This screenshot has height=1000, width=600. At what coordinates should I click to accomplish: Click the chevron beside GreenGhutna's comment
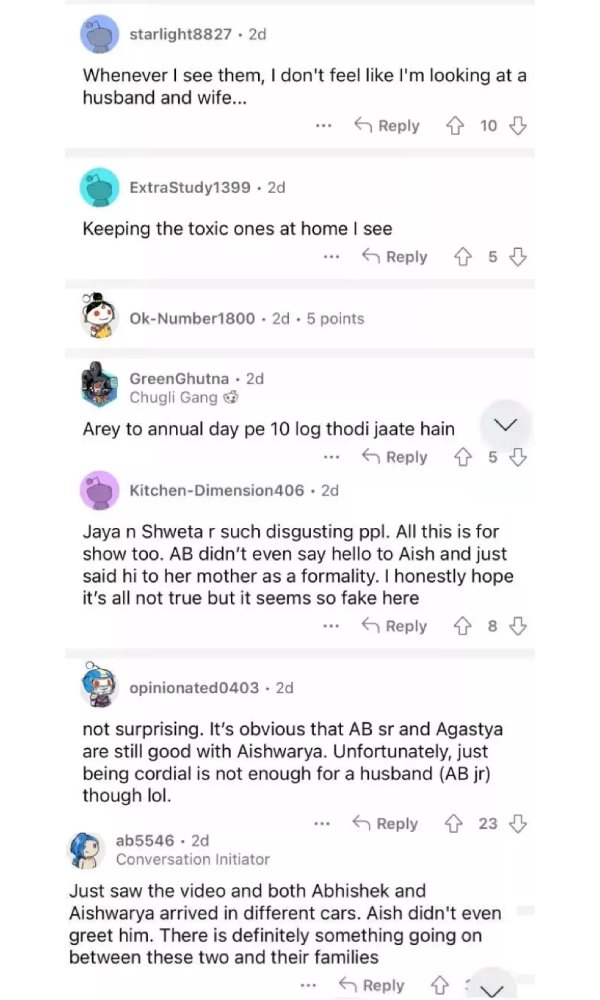coord(506,425)
